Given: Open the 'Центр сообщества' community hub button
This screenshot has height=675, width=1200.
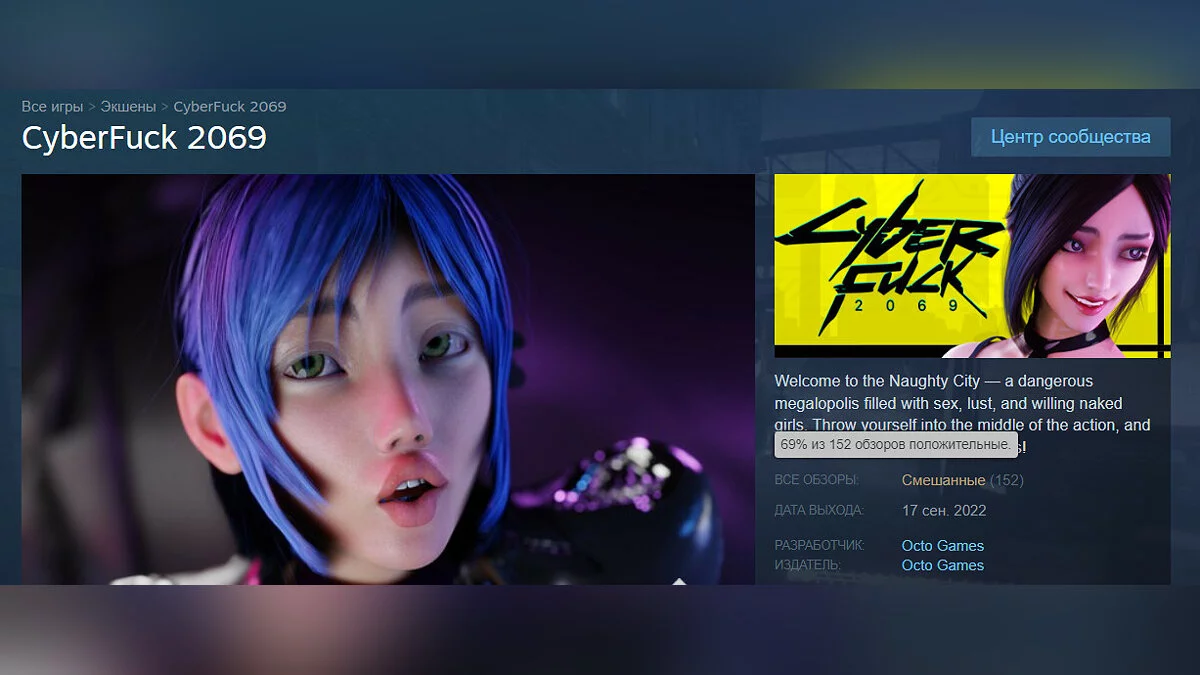Looking at the screenshot, I should tap(1070, 137).
